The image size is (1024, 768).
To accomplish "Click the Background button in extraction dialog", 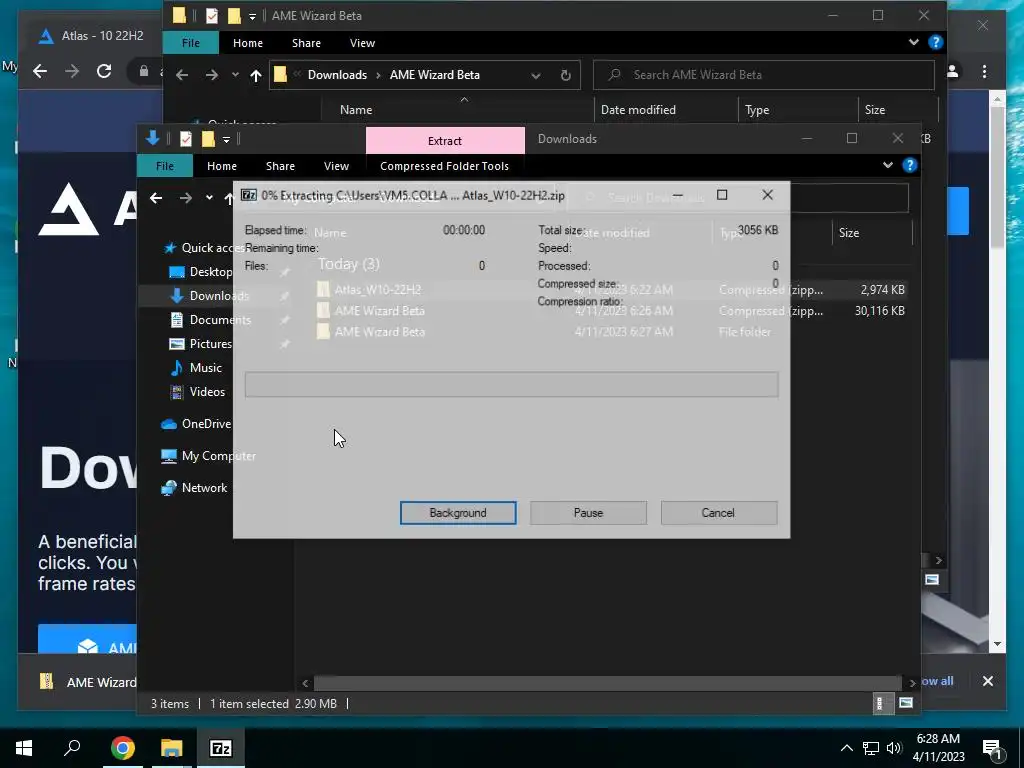I will pos(458,513).
